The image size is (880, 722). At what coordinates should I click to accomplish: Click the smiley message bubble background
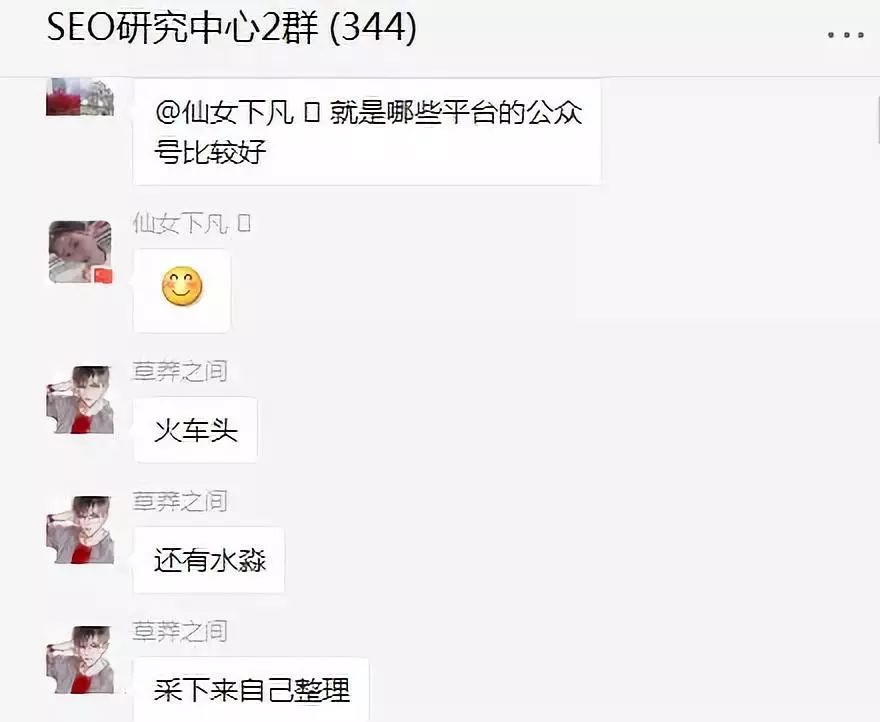[x=182, y=291]
